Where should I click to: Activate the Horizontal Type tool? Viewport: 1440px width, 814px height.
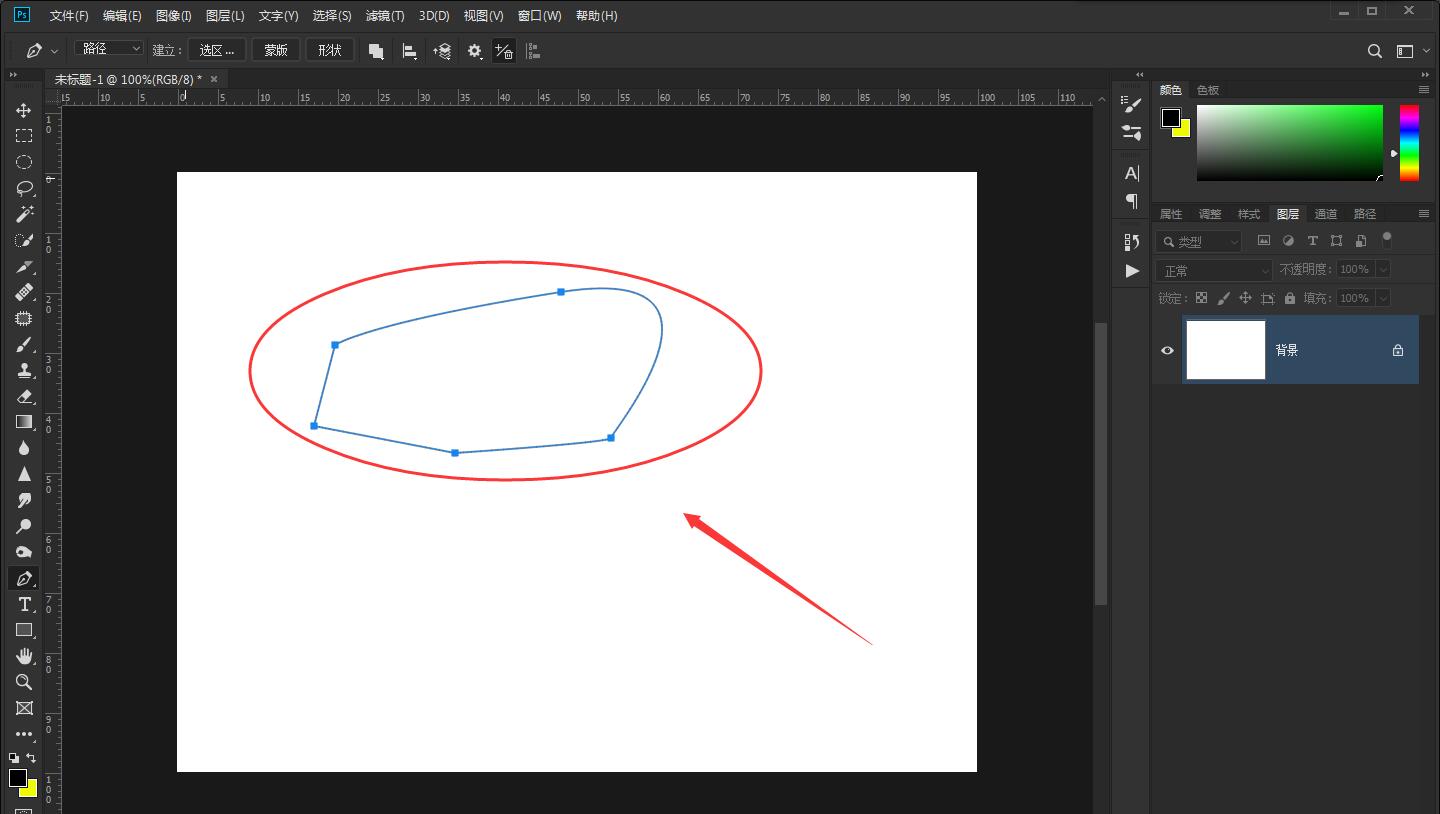point(24,604)
